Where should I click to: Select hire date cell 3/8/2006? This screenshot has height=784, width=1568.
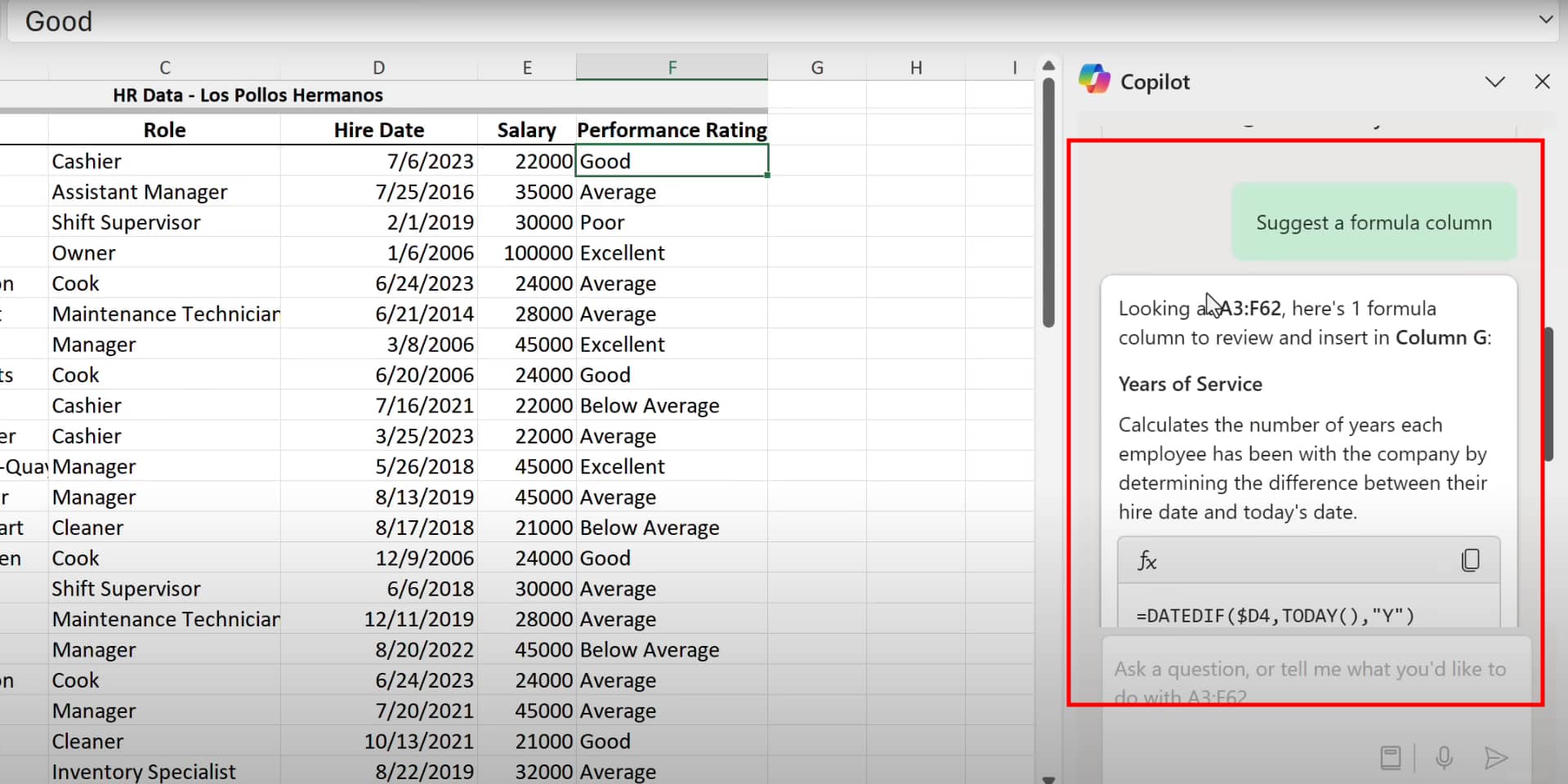[378, 345]
